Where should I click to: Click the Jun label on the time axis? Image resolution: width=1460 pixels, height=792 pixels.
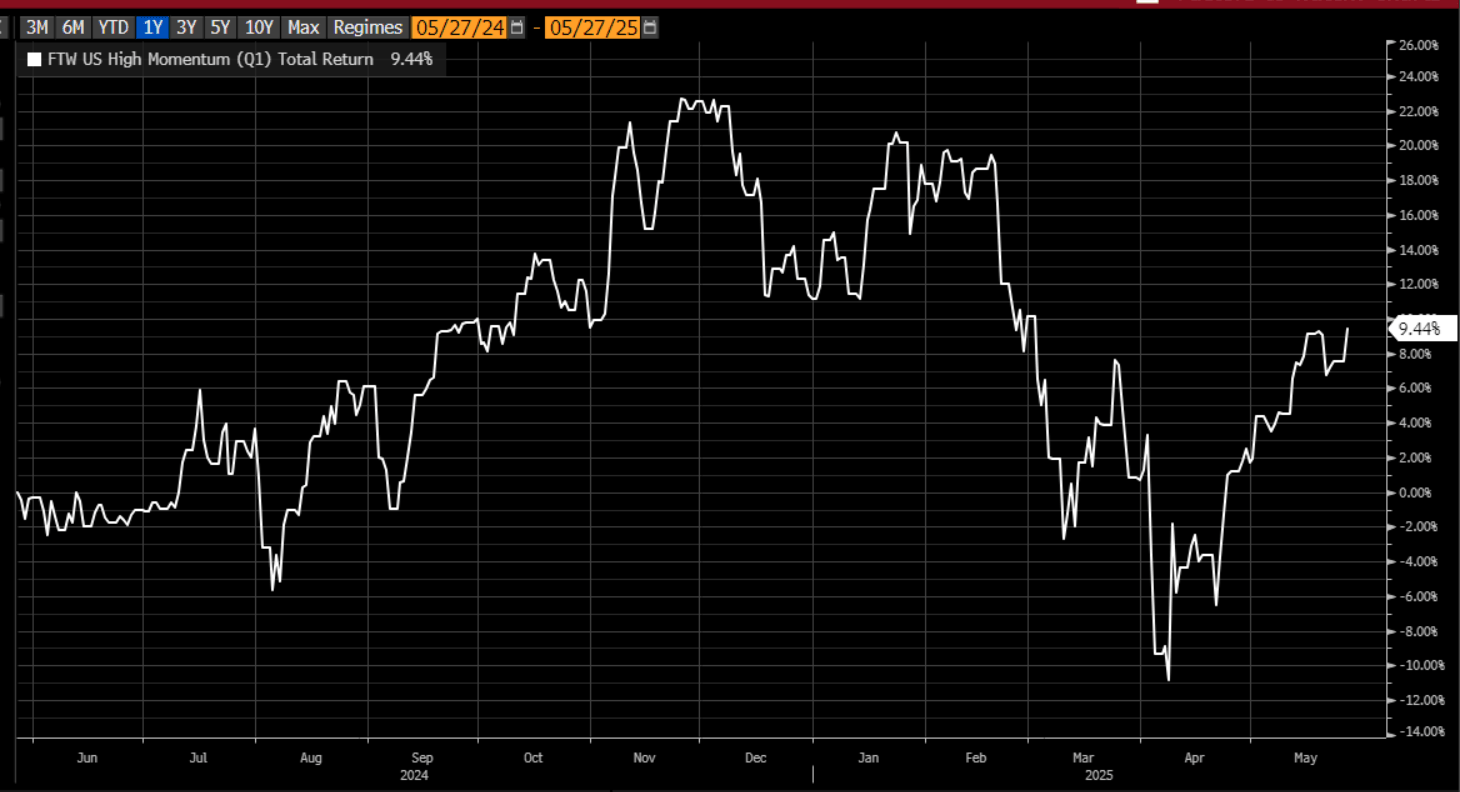tap(88, 758)
